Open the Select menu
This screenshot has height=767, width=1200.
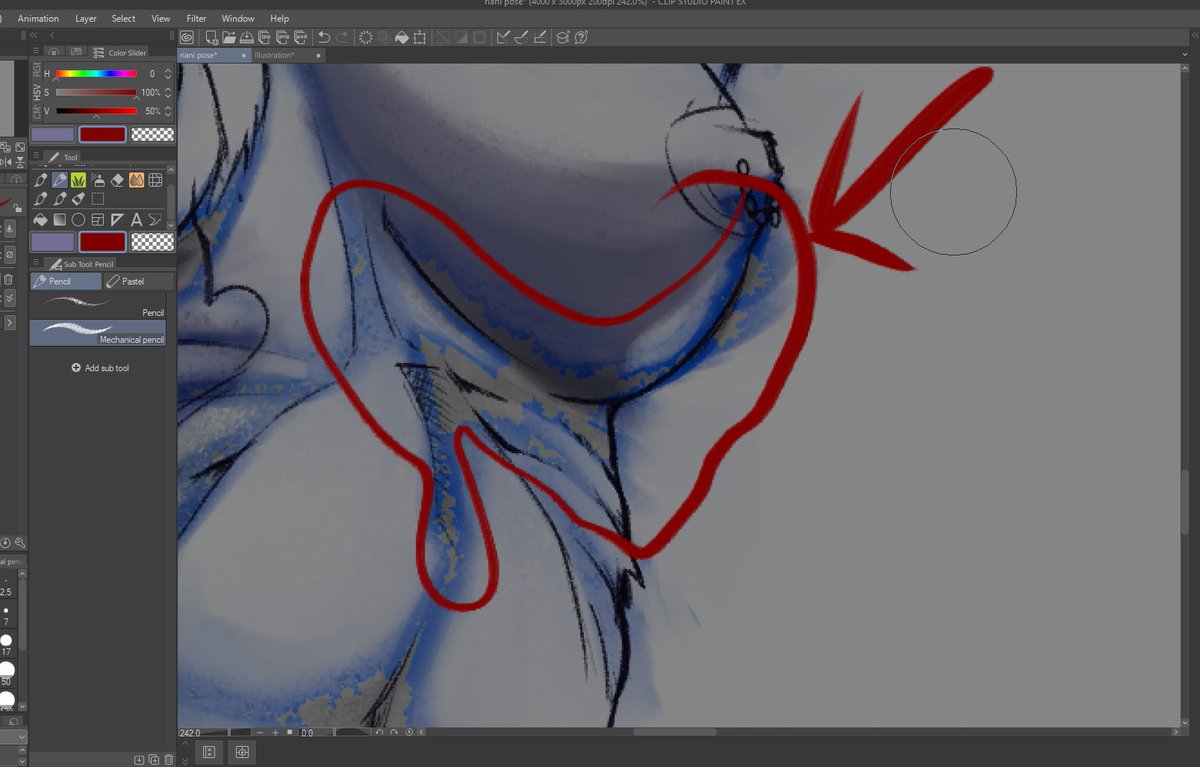(123, 18)
